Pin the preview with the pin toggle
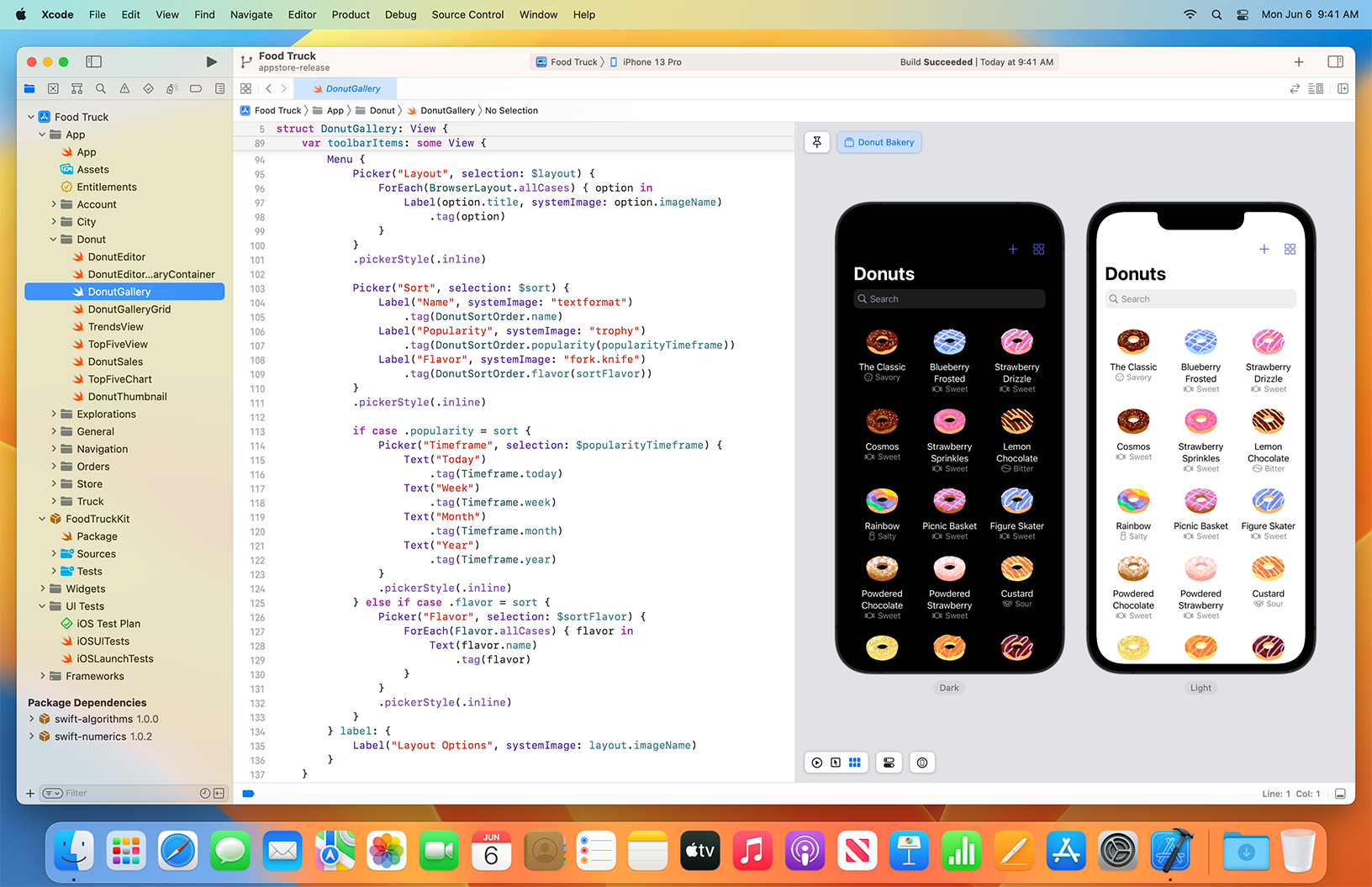 (816, 142)
